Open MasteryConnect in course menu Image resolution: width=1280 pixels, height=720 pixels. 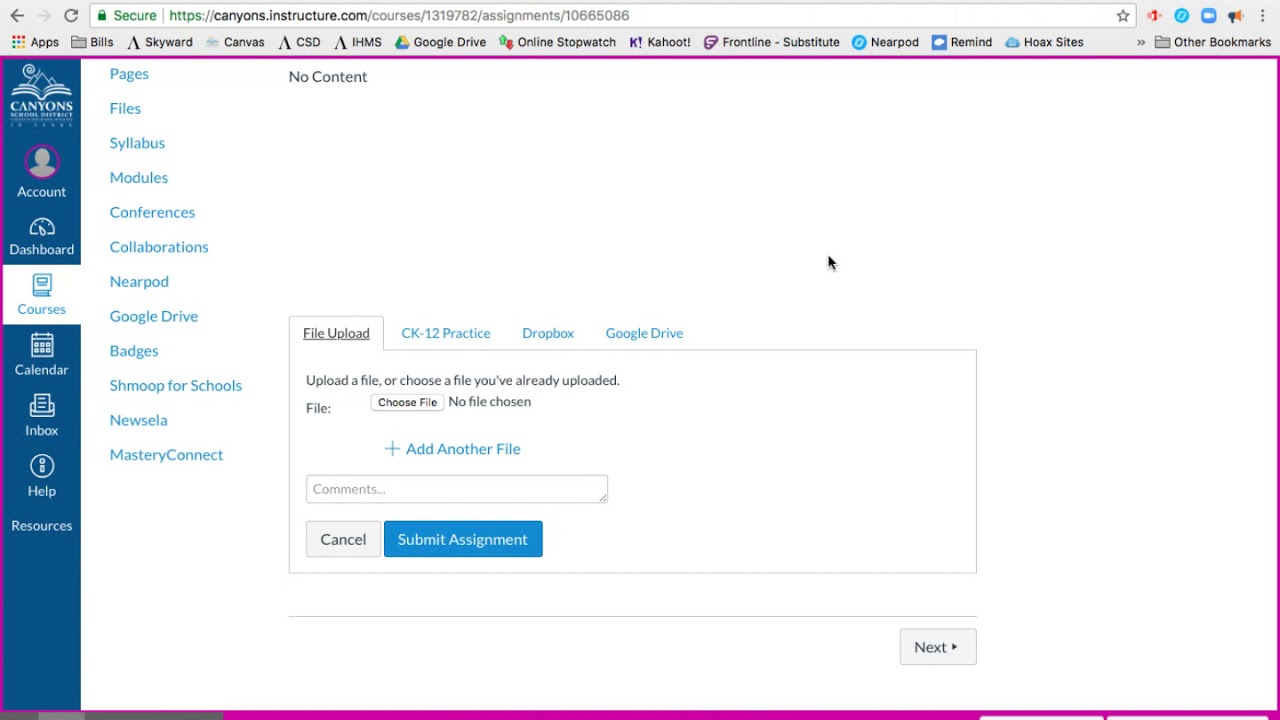click(166, 455)
